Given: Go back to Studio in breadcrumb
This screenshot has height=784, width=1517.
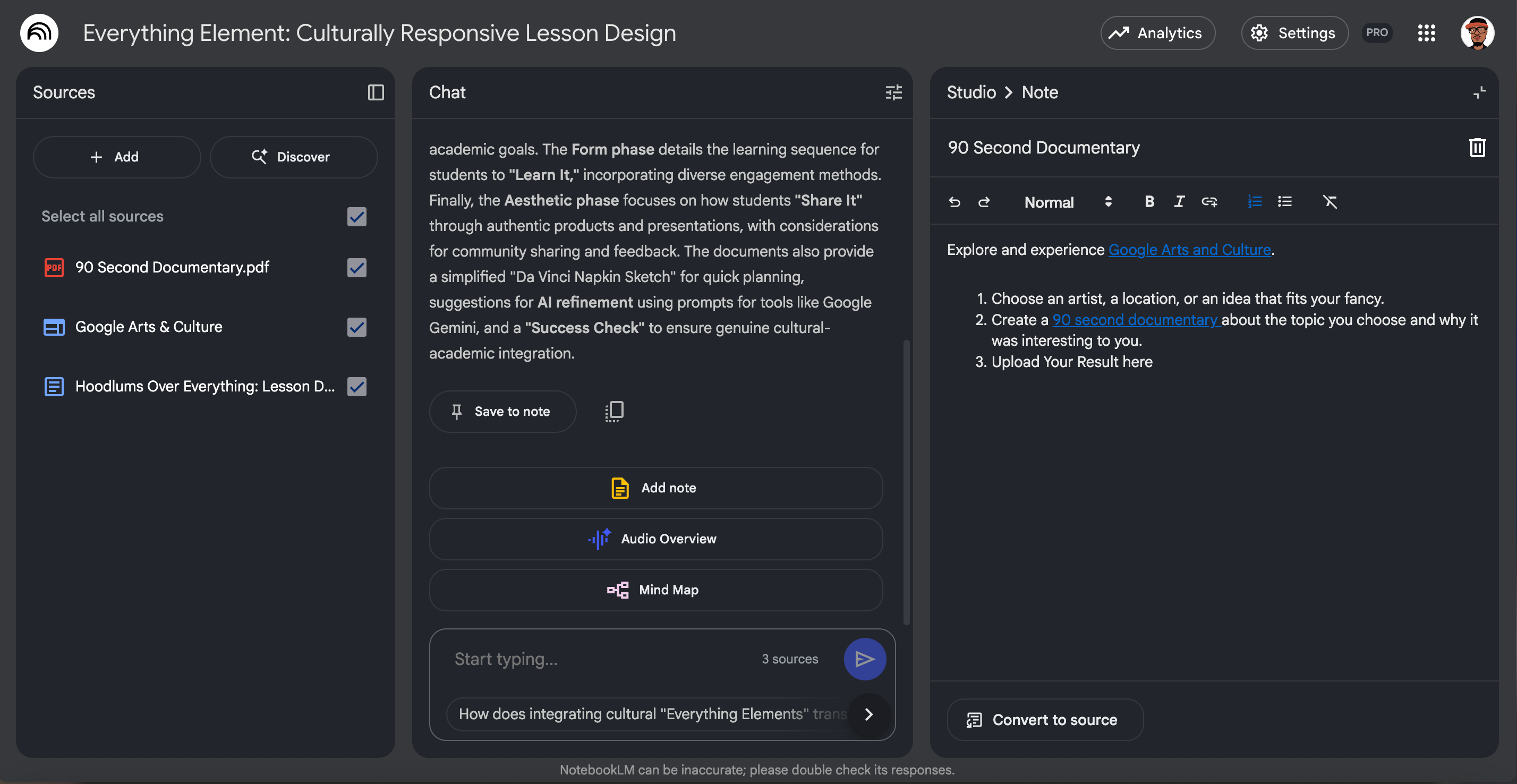Looking at the screenshot, I should pos(971,92).
